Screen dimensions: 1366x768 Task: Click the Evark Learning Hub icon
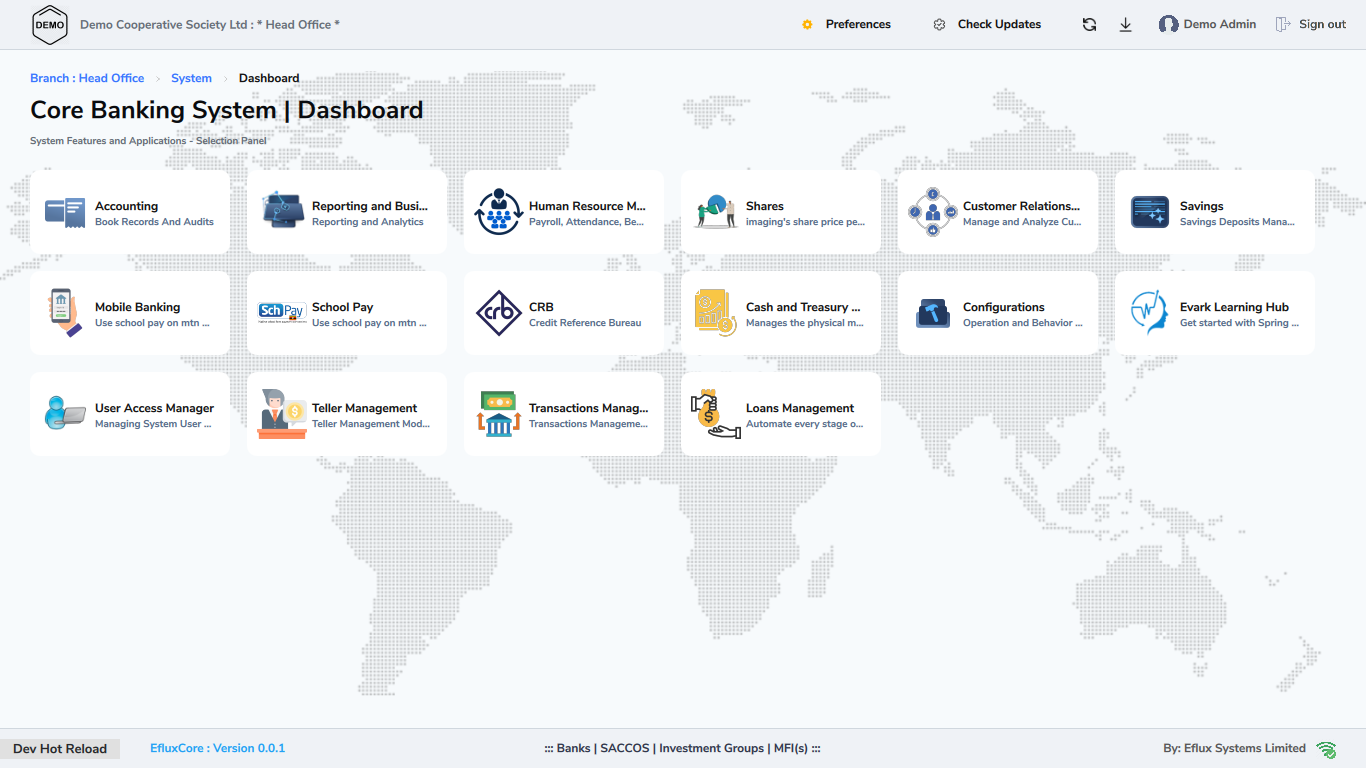coord(1150,313)
